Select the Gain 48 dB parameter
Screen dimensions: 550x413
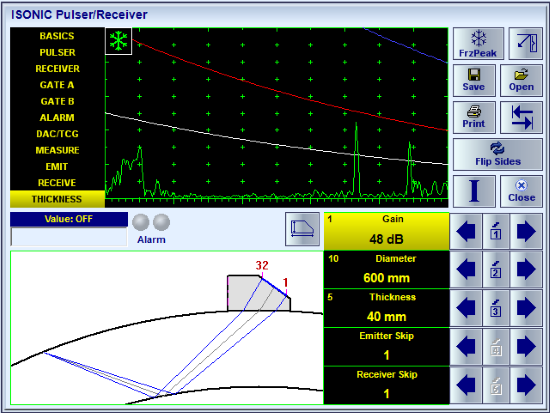tap(386, 231)
